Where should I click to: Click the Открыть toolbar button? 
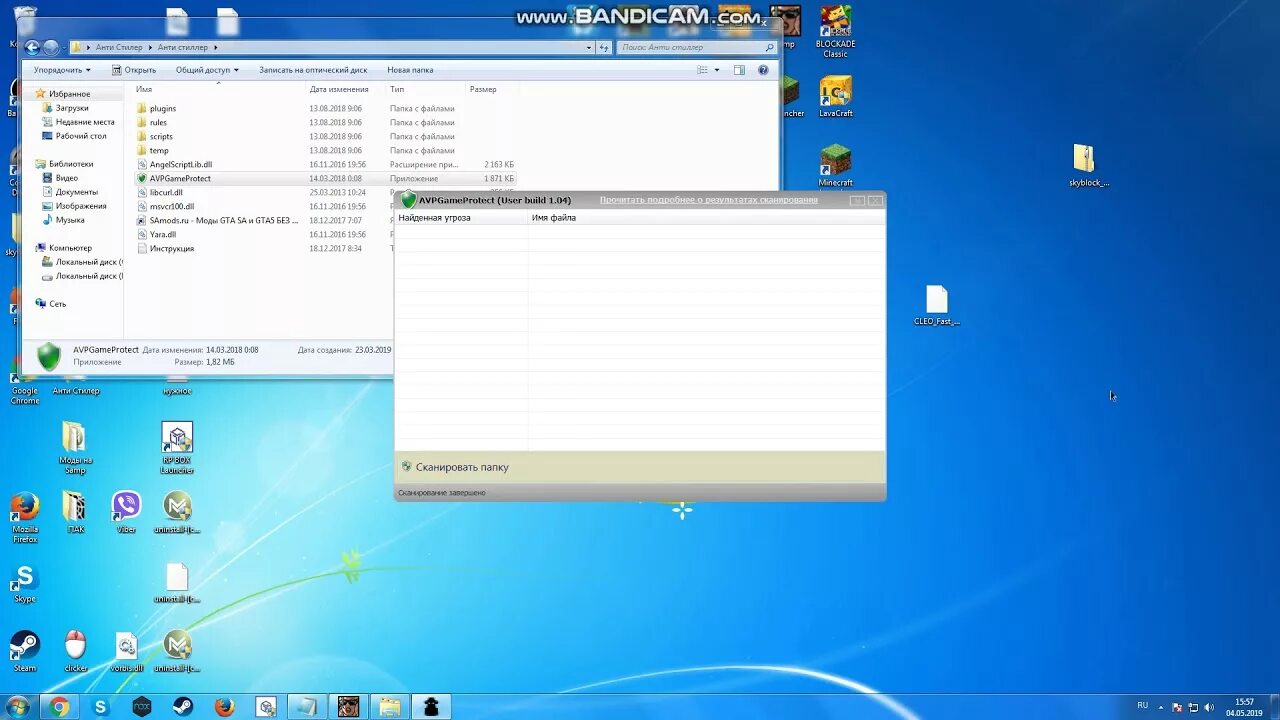coord(134,70)
